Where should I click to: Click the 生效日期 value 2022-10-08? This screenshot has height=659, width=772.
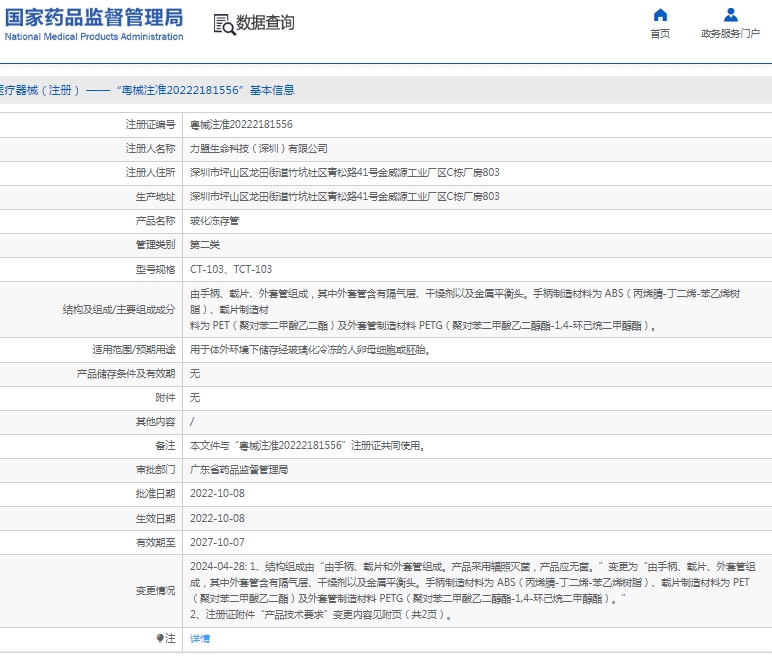(x=217, y=518)
